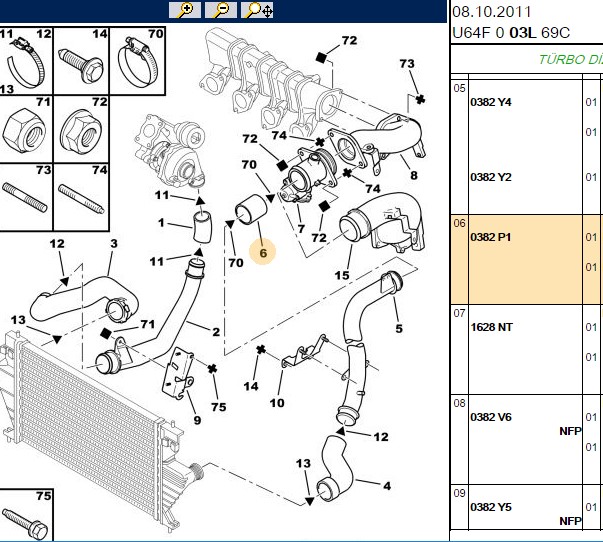This screenshot has width=603, height=542.
Task: Select the stud thumbnail numbered 73
Action: [26, 197]
